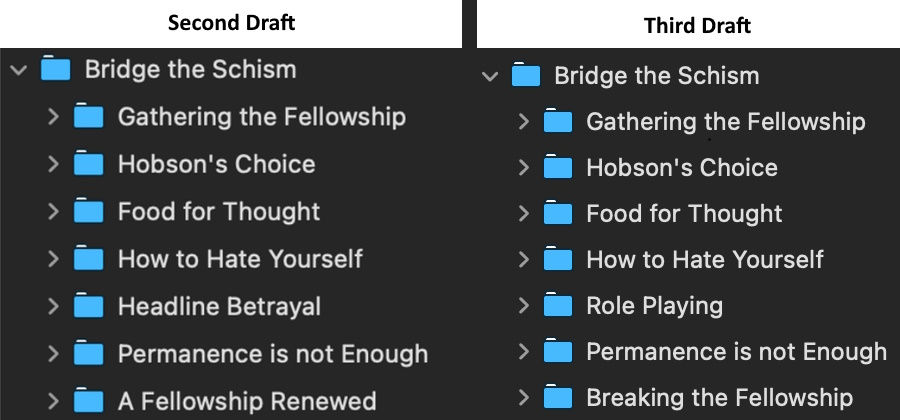Click Third Draft Food for Thought folder icon
900x420 pixels.
(x=558, y=214)
